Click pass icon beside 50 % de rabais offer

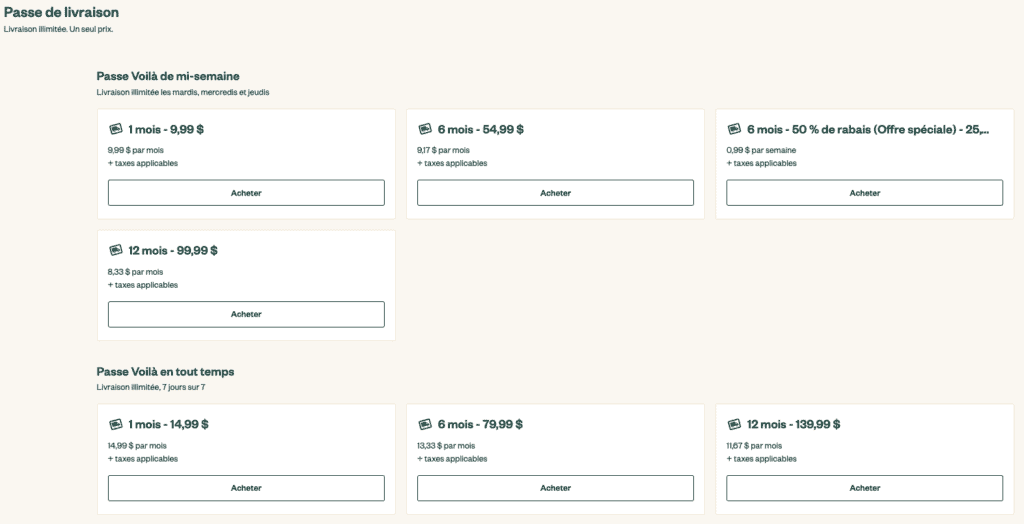[733, 129]
